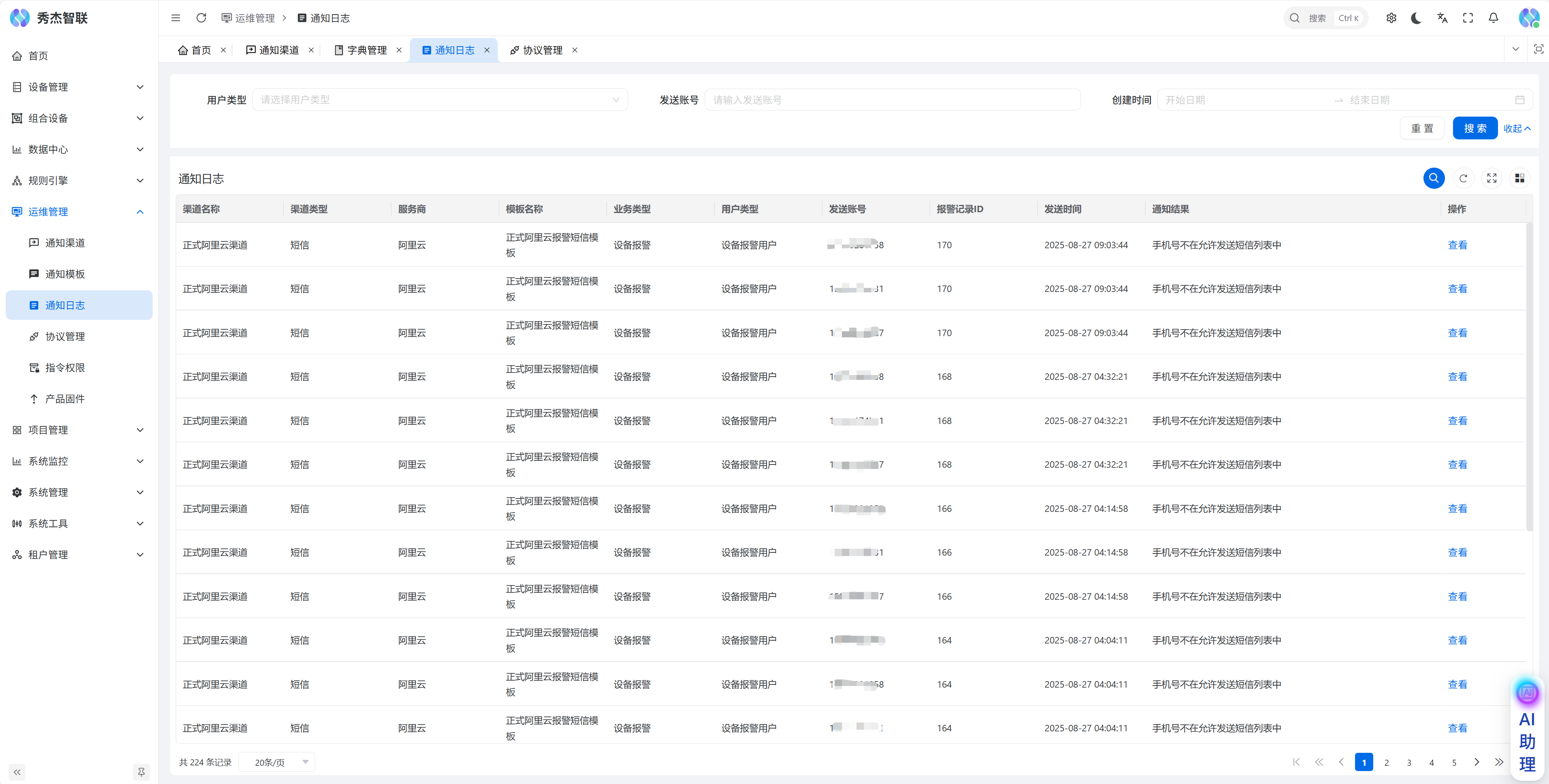The width and height of the screenshot is (1549, 784).
Task: Open 通知模板 in the sidebar menu
Action: pyautogui.click(x=65, y=274)
